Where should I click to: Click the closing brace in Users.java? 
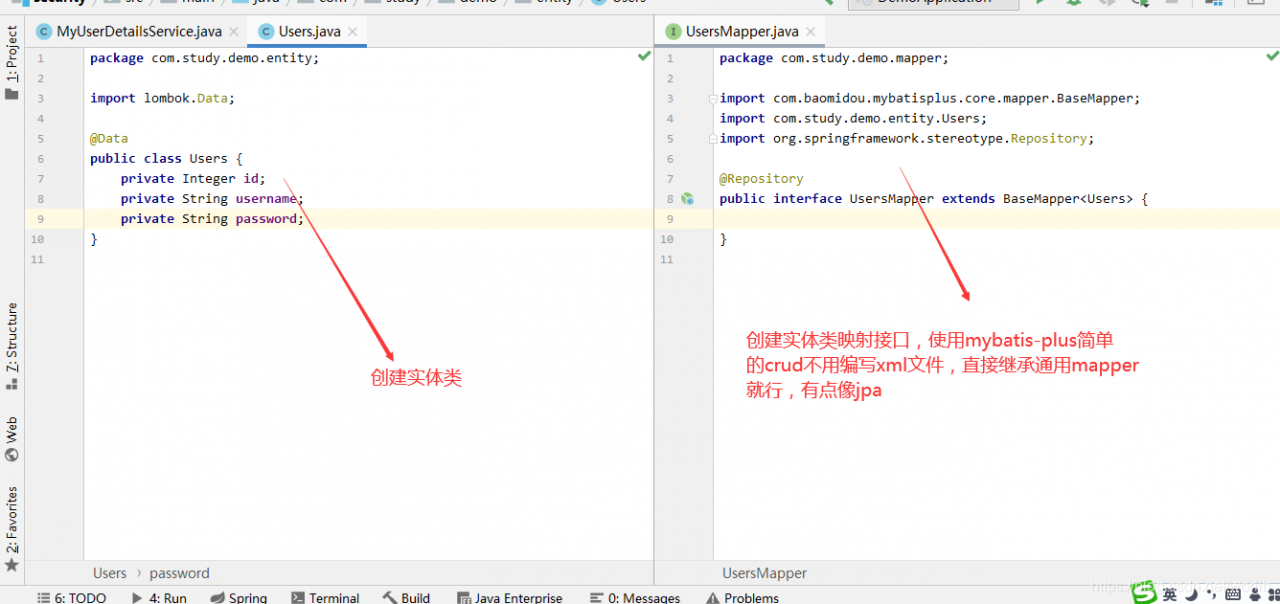point(94,239)
